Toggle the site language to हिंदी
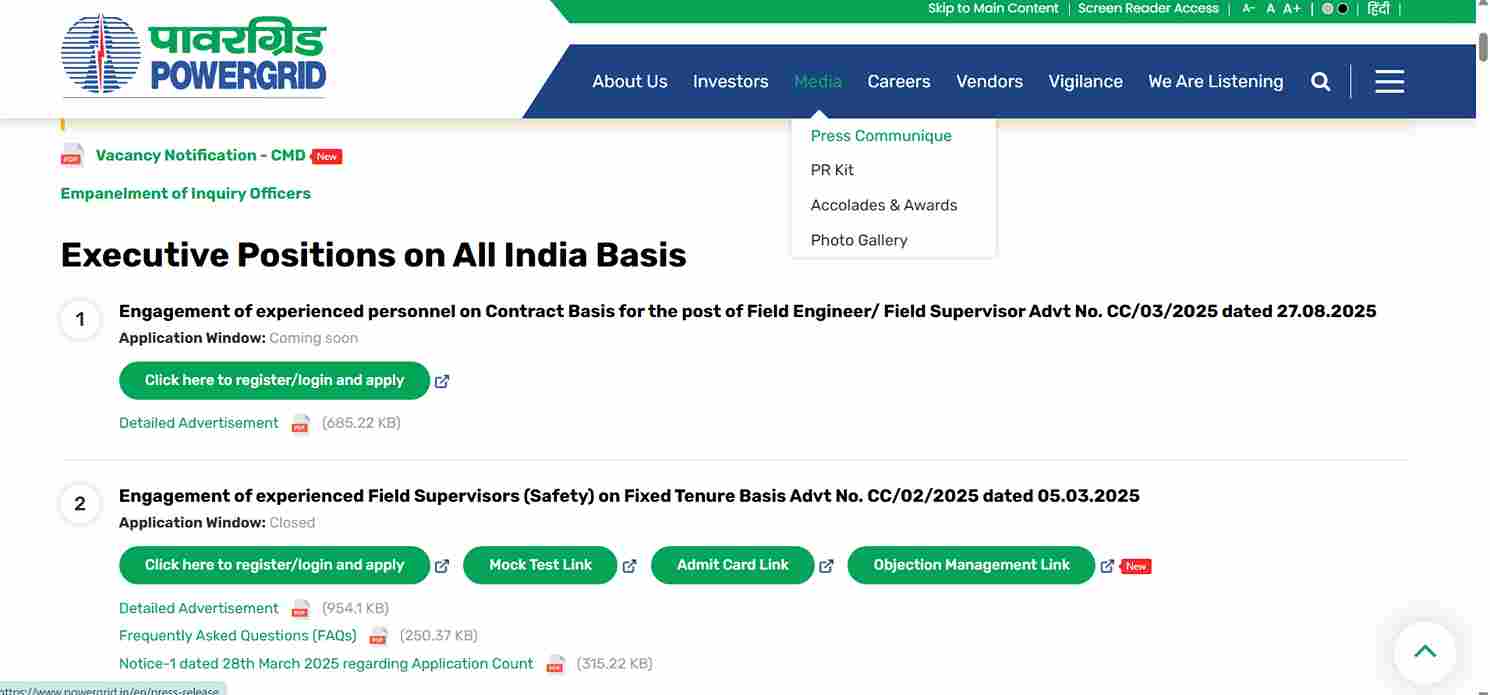Viewport: 1490px width, 695px height. (x=1377, y=8)
